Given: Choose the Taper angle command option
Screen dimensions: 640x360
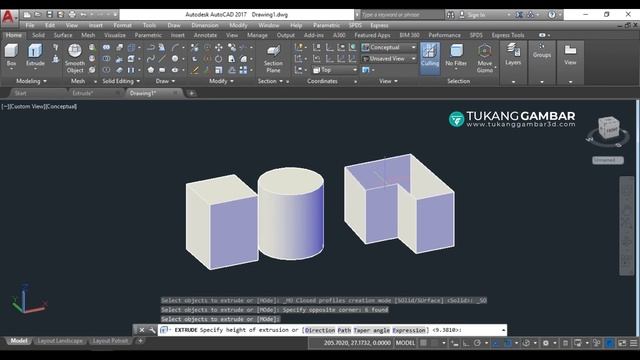Looking at the screenshot, I should 371,330.
